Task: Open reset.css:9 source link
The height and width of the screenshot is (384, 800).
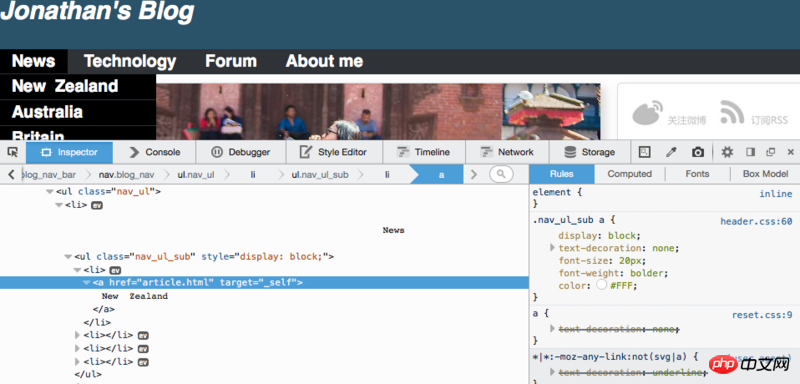Action: [762, 315]
